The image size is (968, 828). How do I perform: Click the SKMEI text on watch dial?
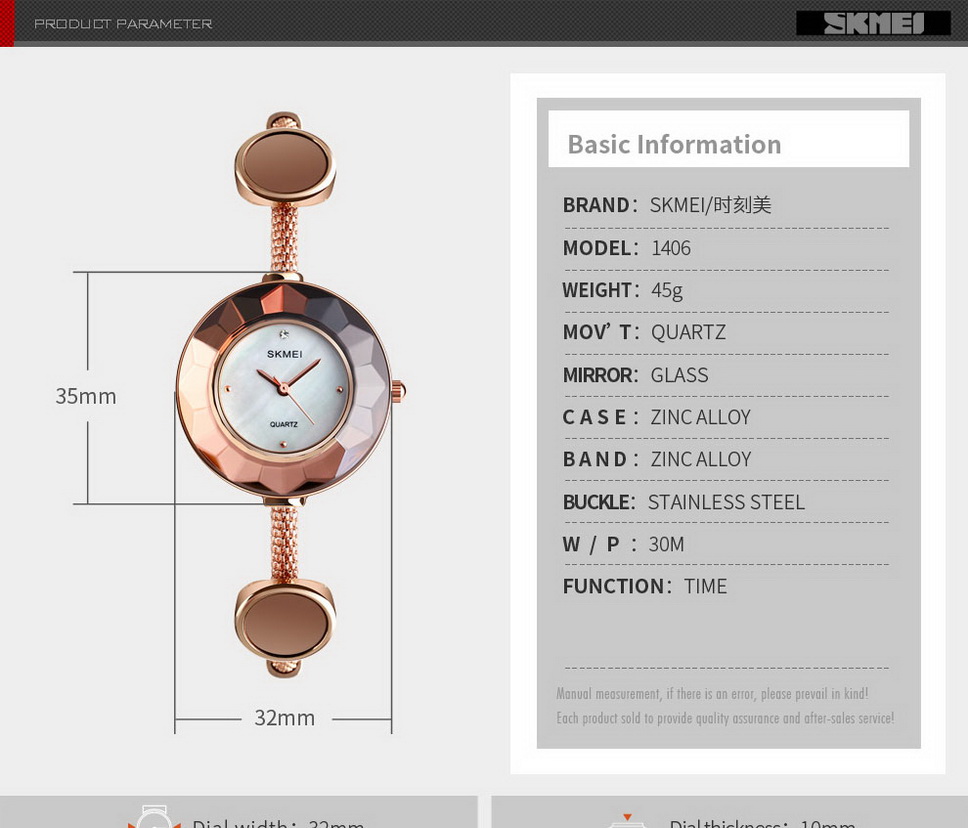pyautogui.click(x=283, y=353)
